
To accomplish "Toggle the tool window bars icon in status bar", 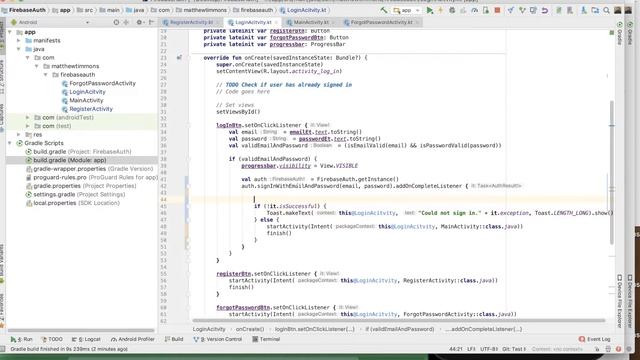I will pos(3,349).
